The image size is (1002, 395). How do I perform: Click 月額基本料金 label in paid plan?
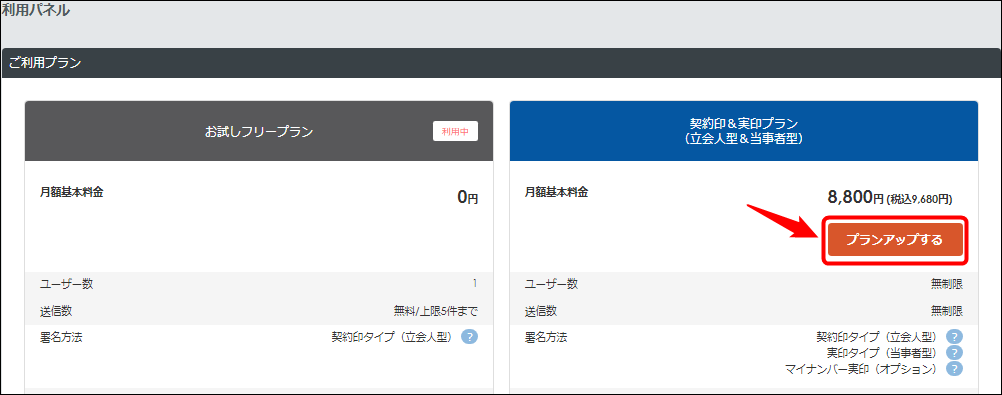pyautogui.click(x=556, y=192)
